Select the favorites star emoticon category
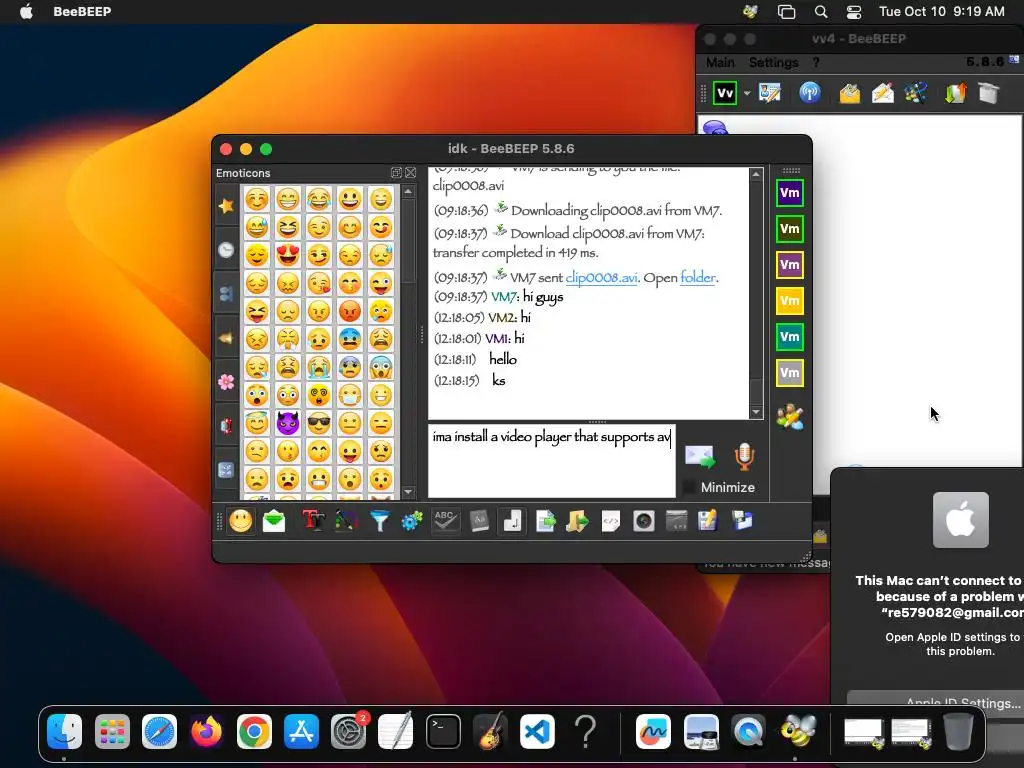Screen dimensions: 1024x768 [x=227, y=206]
